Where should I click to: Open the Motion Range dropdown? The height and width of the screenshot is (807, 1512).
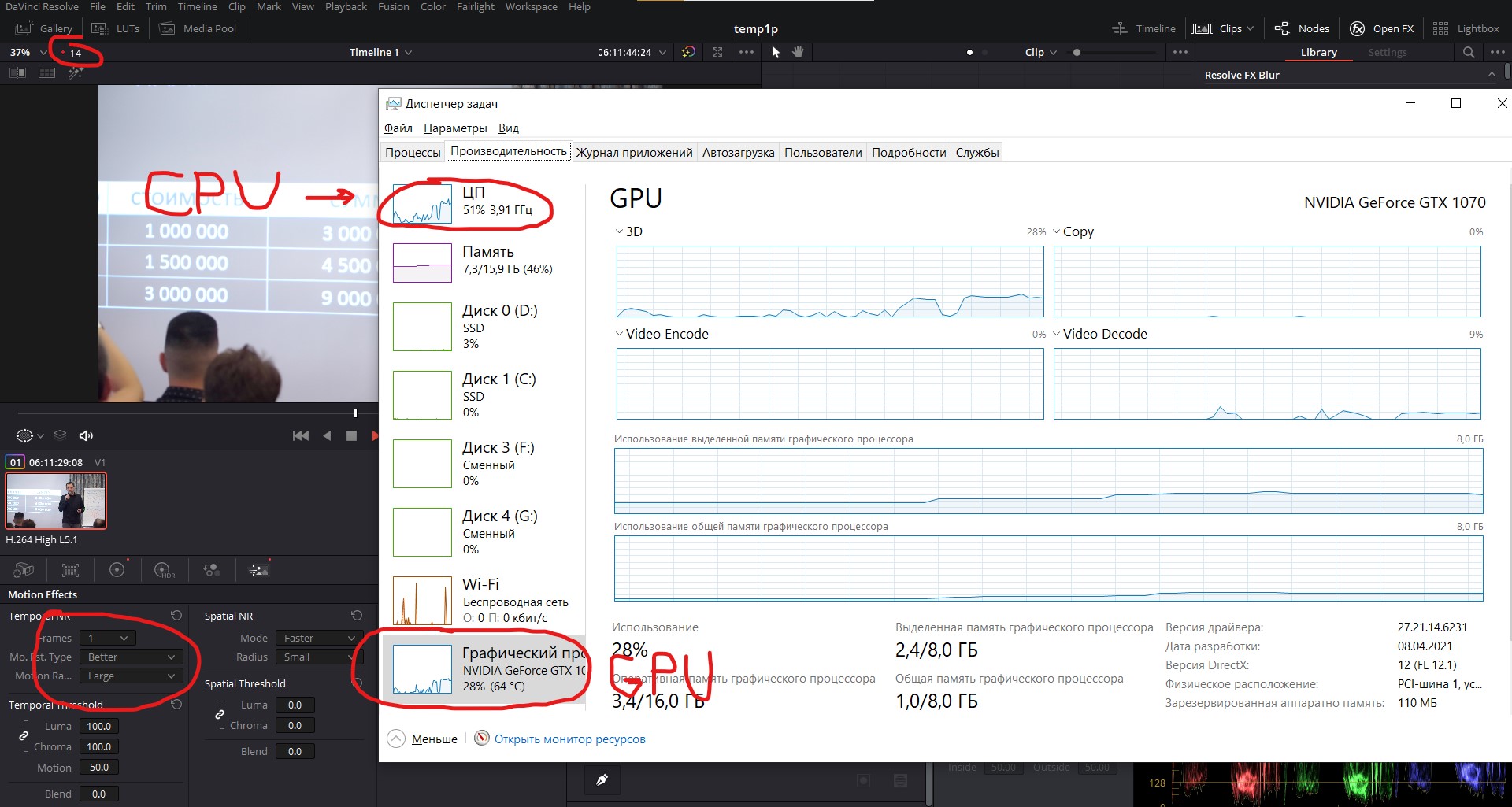click(x=132, y=676)
